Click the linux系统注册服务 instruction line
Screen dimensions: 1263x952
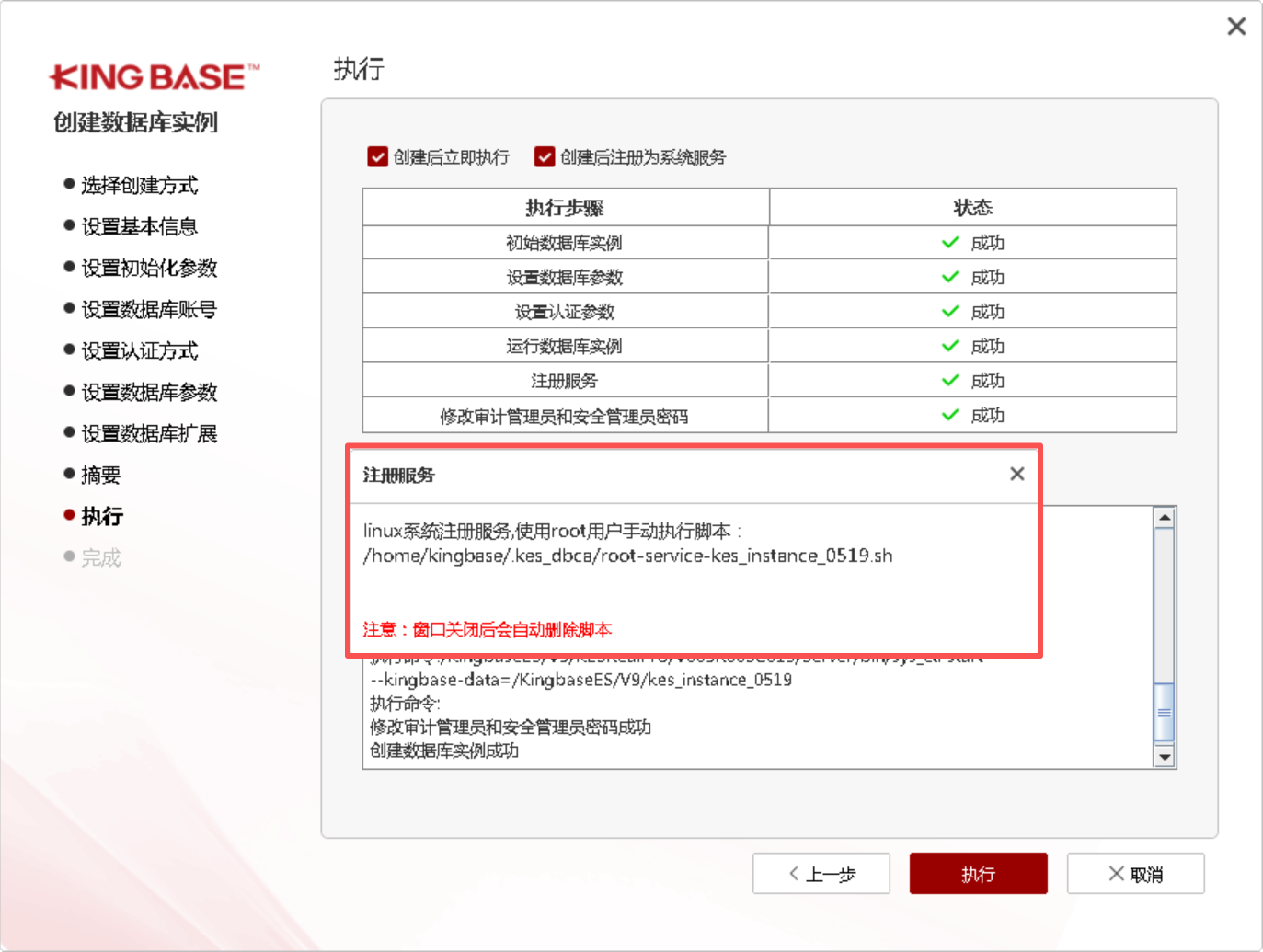552,531
